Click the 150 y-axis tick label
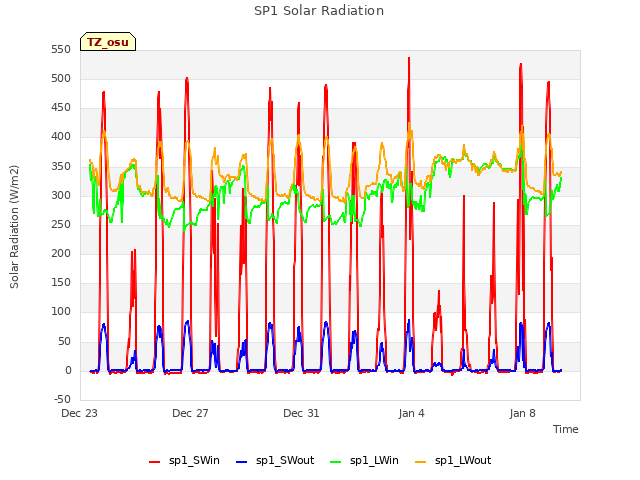 click(61, 282)
